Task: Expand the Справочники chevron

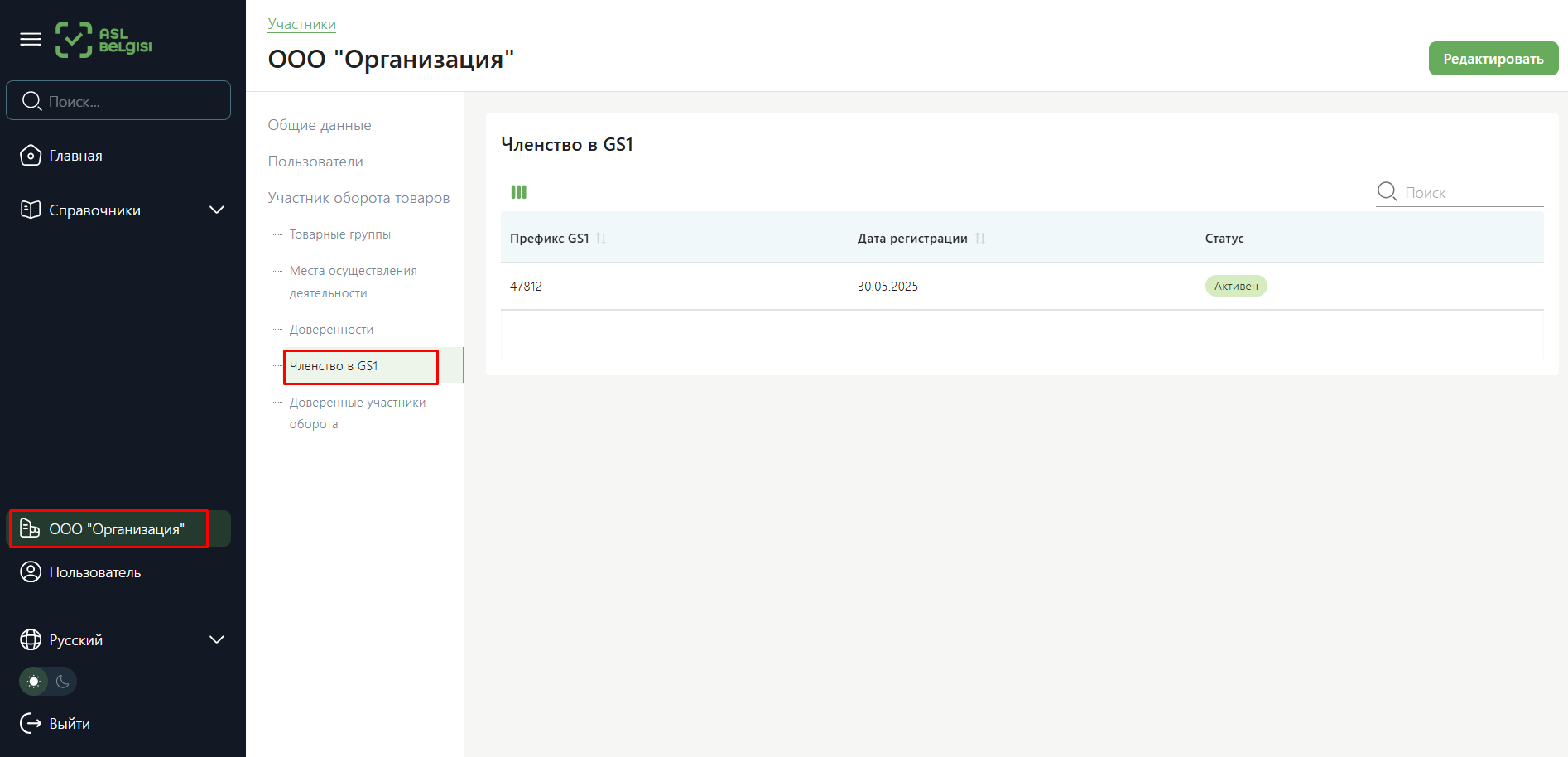Action: [217, 210]
